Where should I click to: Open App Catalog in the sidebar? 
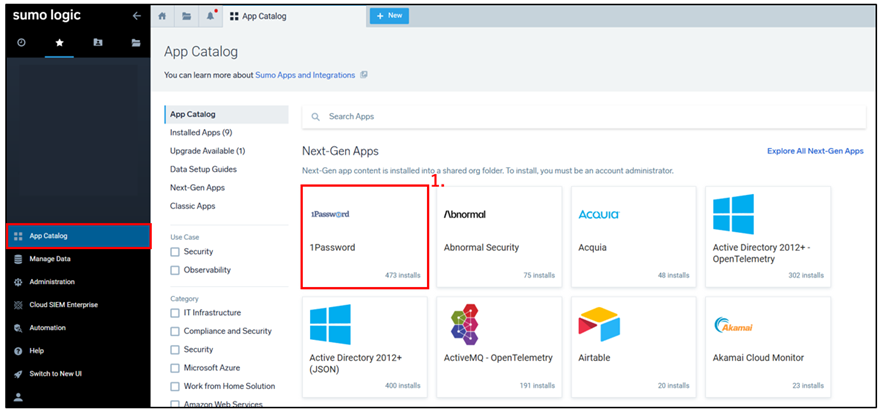(79, 236)
